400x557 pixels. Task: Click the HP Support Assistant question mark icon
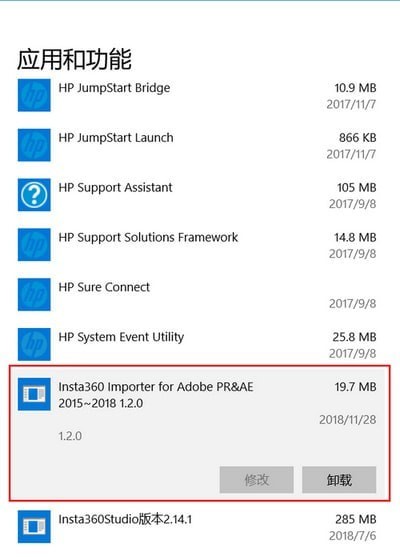34,195
